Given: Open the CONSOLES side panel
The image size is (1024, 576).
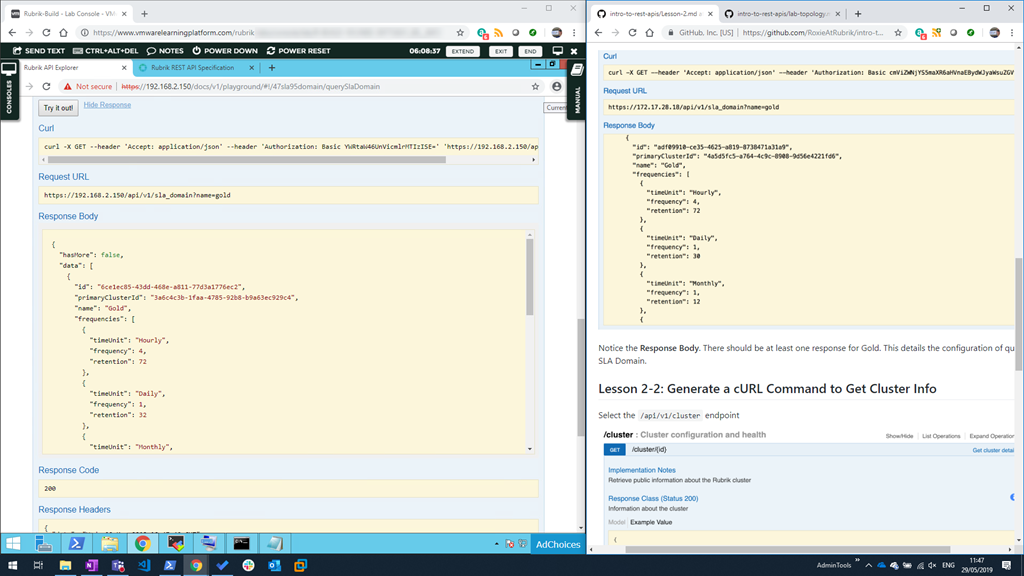Looking at the screenshot, I should [9, 90].
